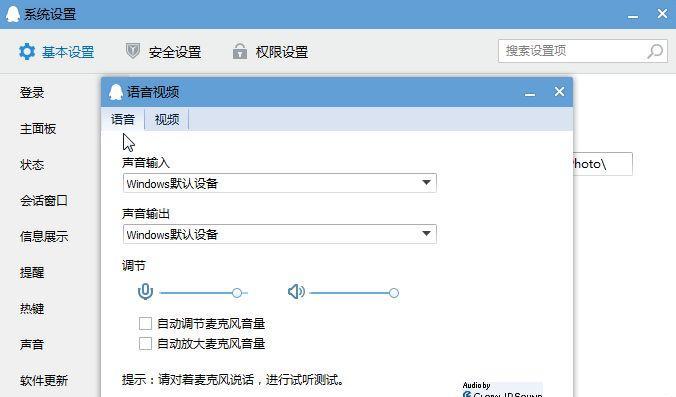The height and width of the screenshot is (397, 676).
Task: Click the lock icon for 权限设置
Action: tap(240, 51)
